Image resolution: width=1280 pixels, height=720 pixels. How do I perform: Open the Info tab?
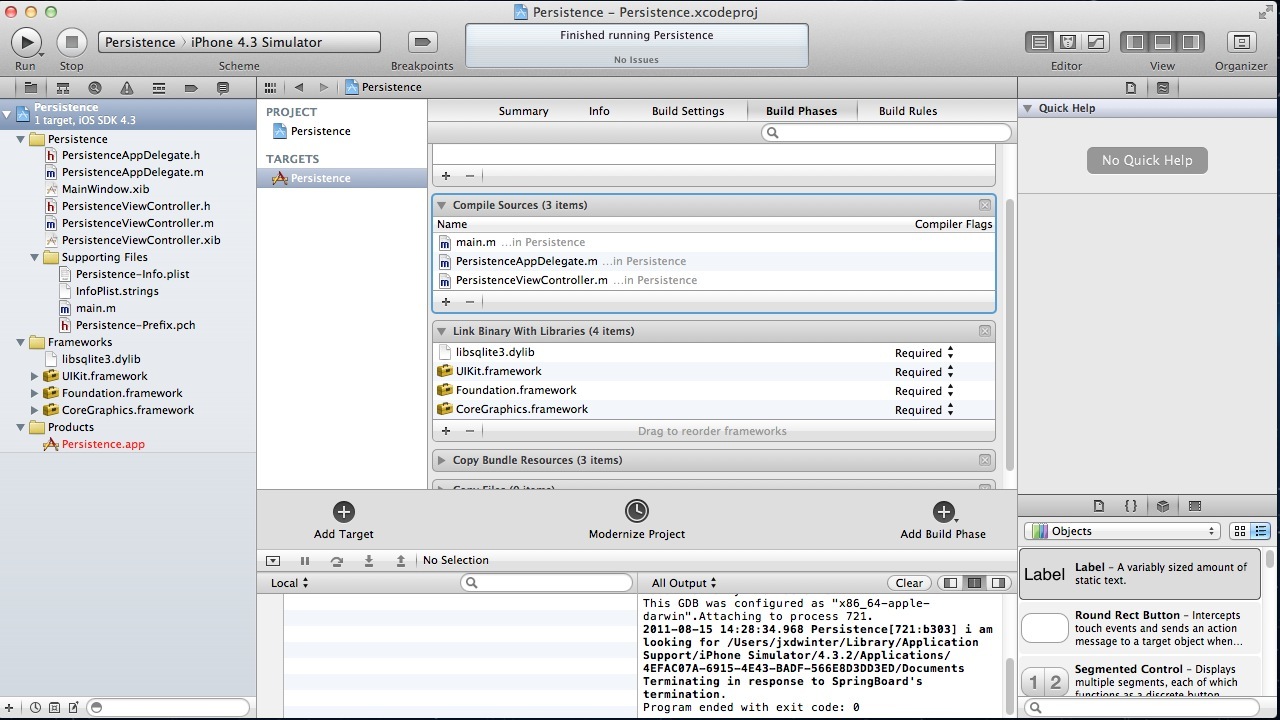tap(599, 111)
